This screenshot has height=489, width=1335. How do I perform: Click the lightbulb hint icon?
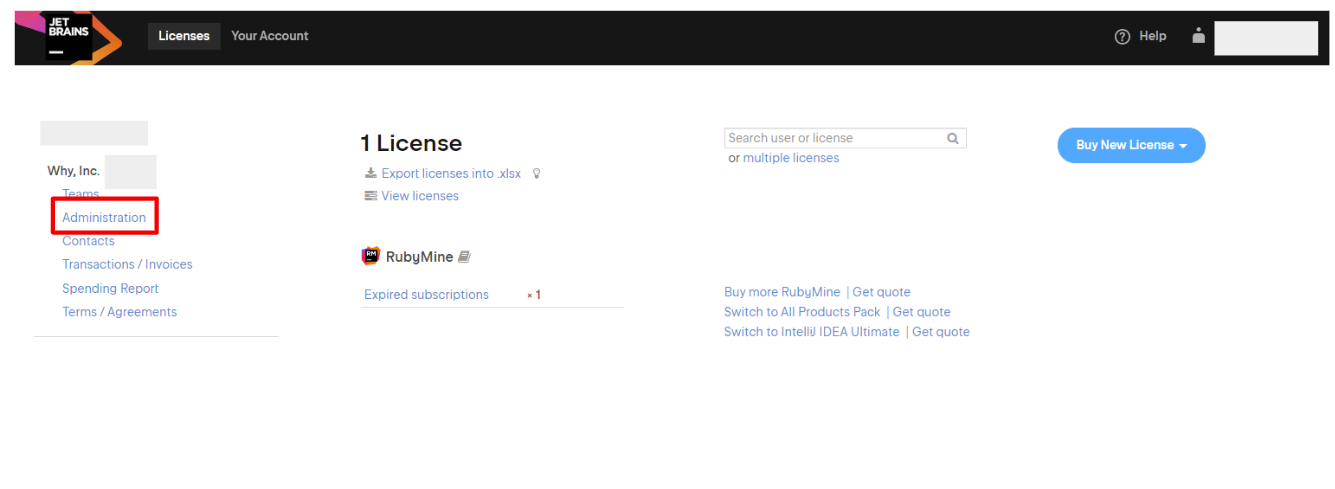(x=536, y=174)
